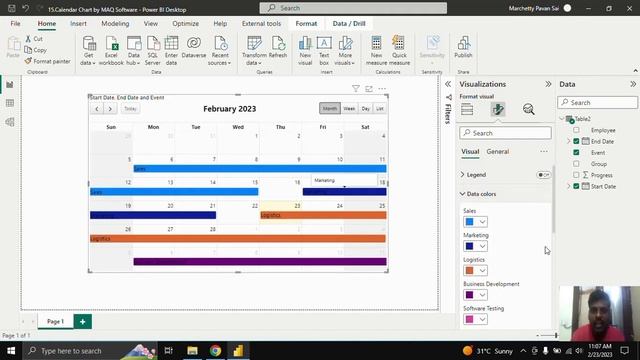
Task: Switch to Model view in sidebar
Action: 10,122
